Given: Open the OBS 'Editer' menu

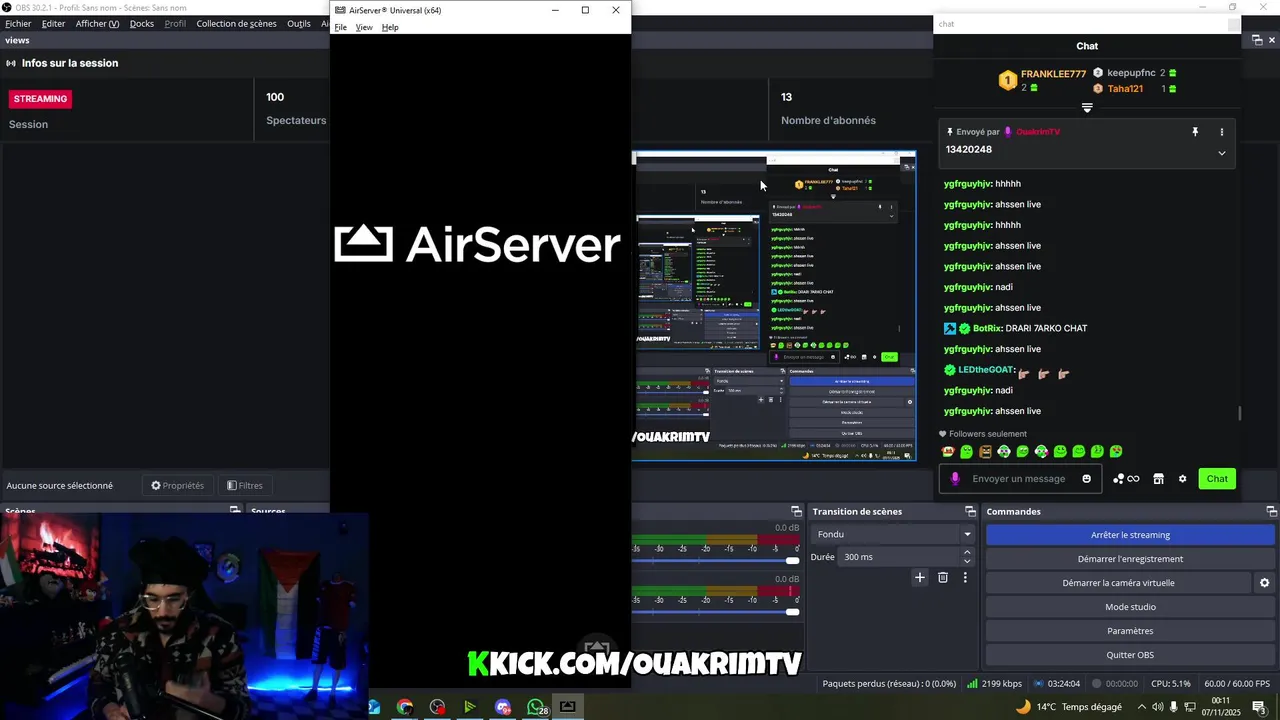Looking at the screenshot, I should pyautogui.click(x=53, y=24).
